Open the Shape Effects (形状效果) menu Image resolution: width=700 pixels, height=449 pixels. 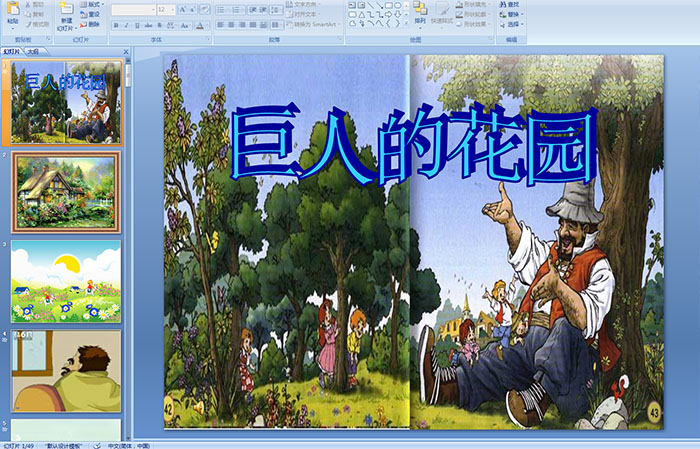tap(474, 24)
